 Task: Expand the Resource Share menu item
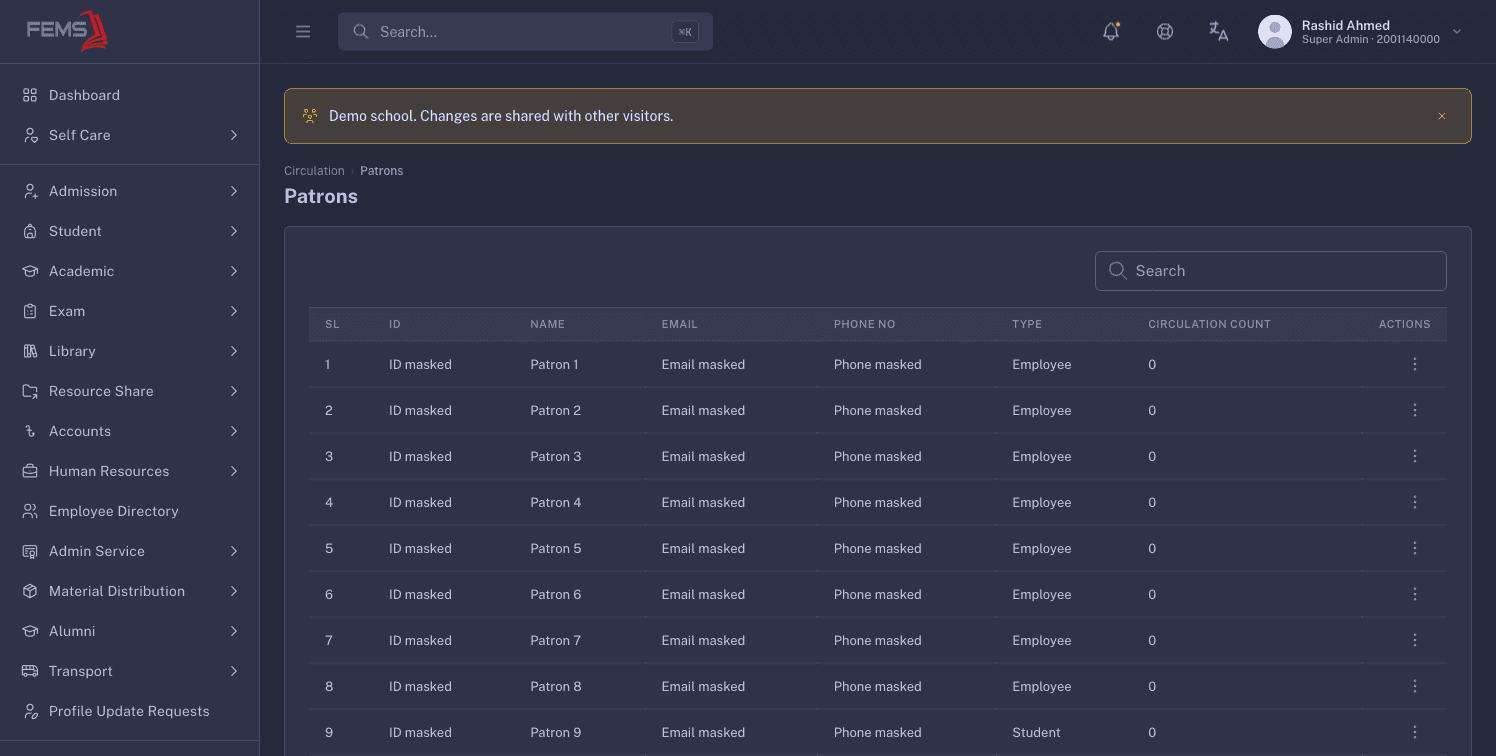tap(130, 391)
